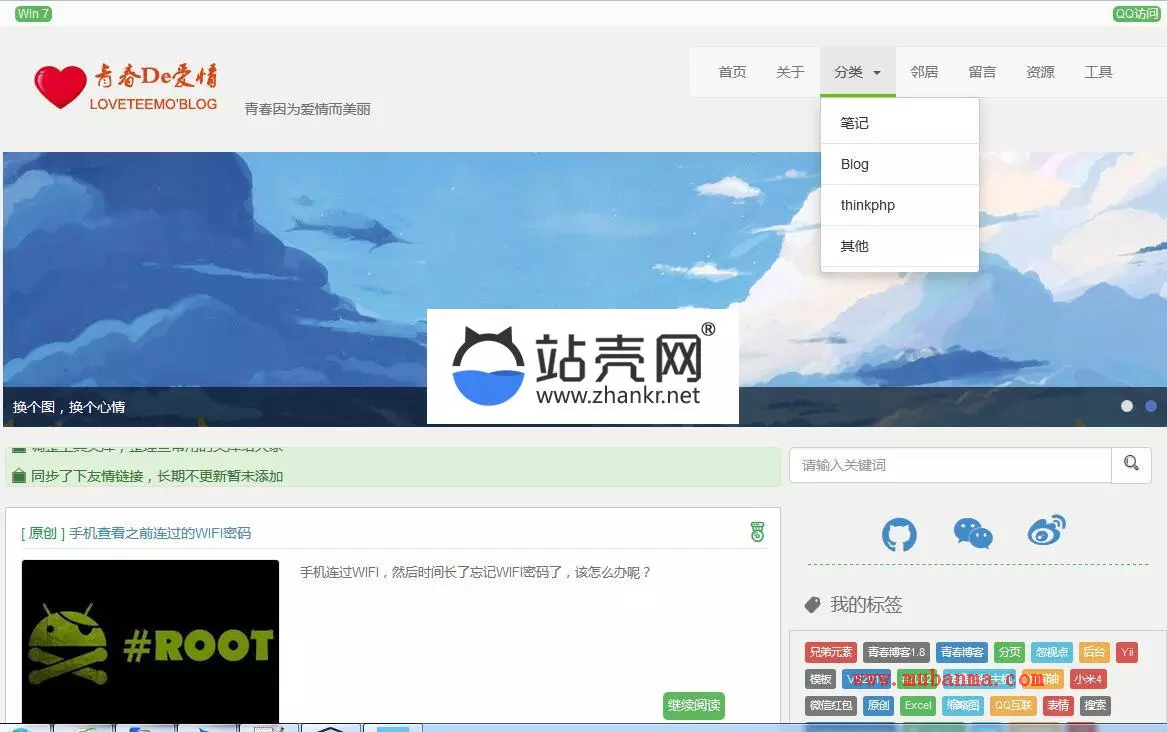The width and height of the screenshot is (1167, 732).
Task: Open the #ROOT article thumbnail
Action: pos(150,641)
